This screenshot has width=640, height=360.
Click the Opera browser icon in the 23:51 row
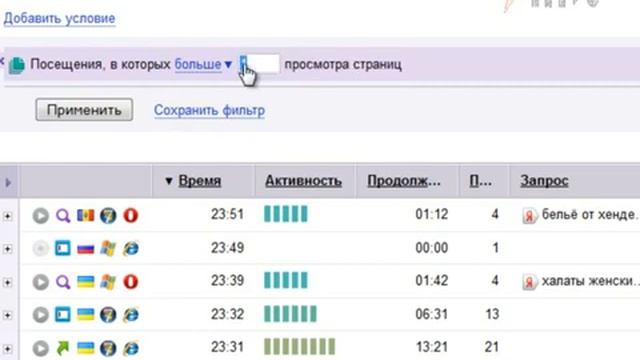coord(131,215)
